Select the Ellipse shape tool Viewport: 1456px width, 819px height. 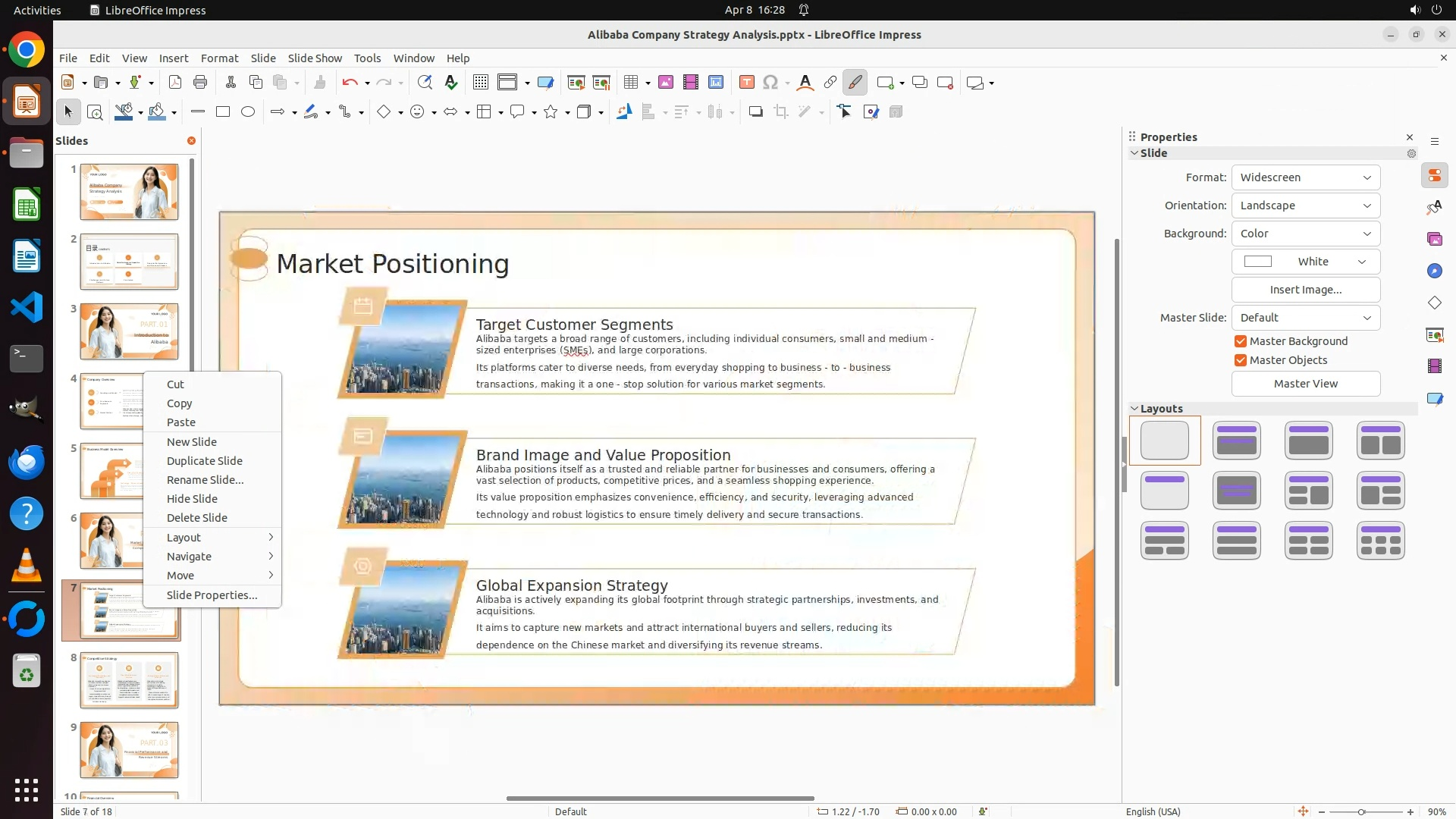click(248, 112)
